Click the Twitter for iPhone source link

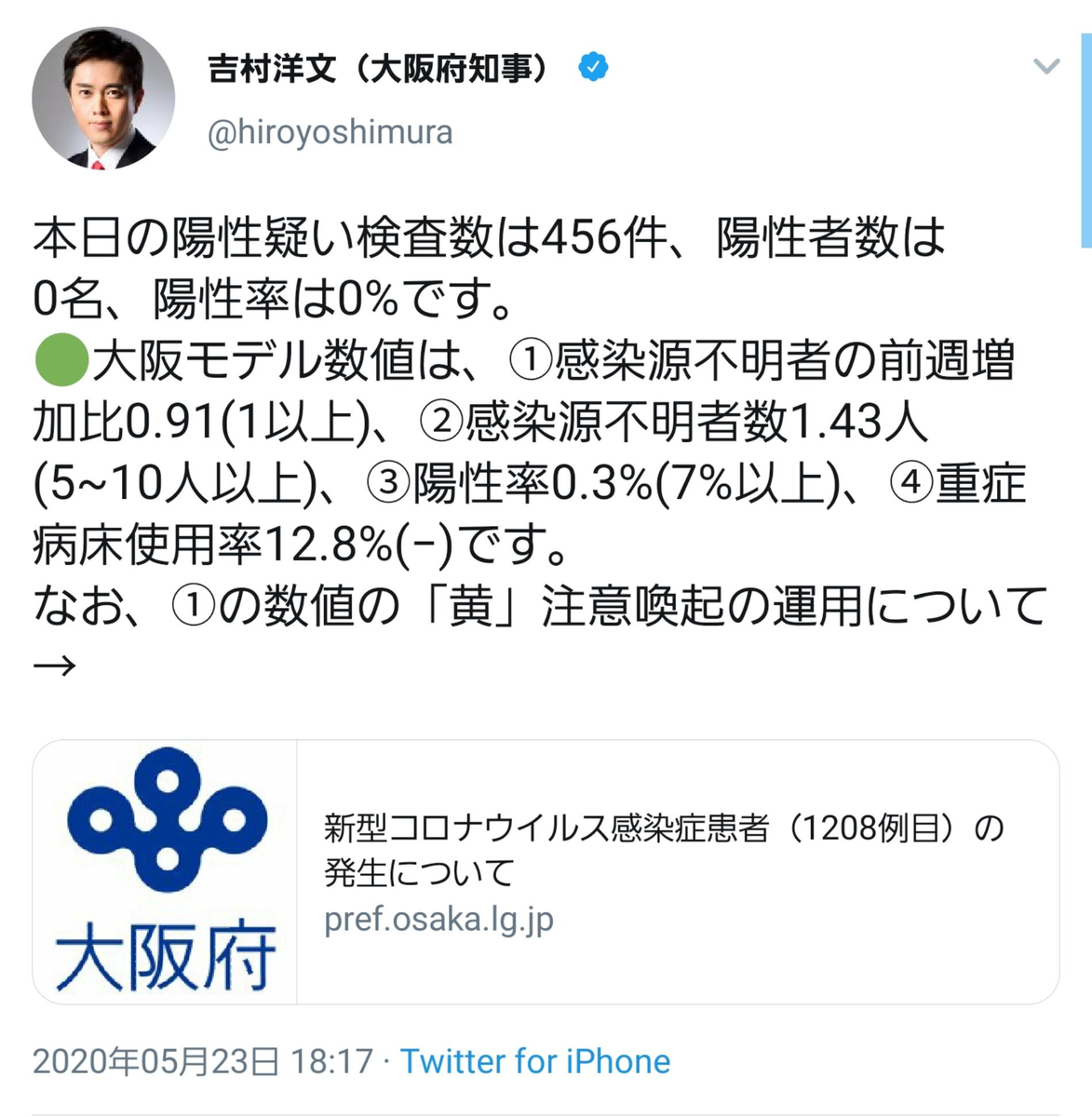coord(535,1061)
